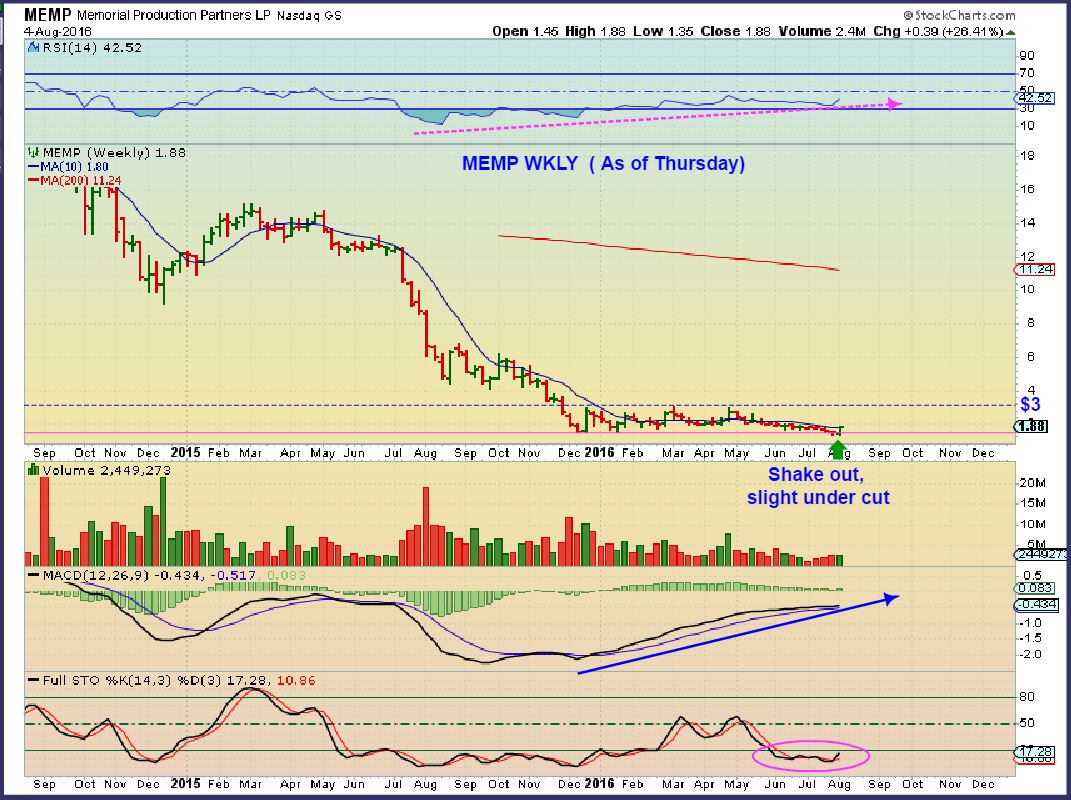The width and height of the screenshot is (1071, 800).
Task: Click the 2016 label under the stochastic panel
Action: point(599,783)
